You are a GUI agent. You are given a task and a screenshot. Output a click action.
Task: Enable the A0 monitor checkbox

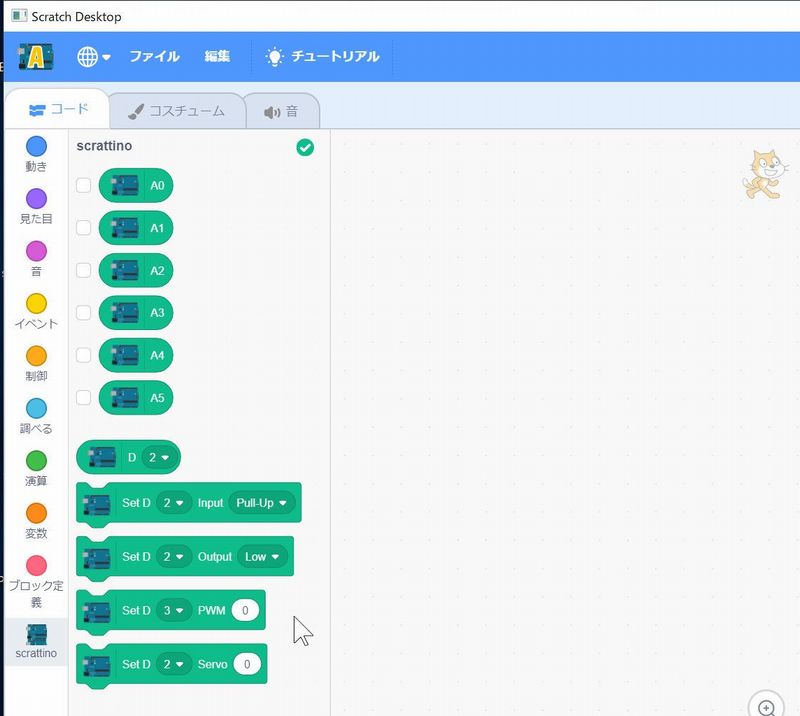click(84, 185)
